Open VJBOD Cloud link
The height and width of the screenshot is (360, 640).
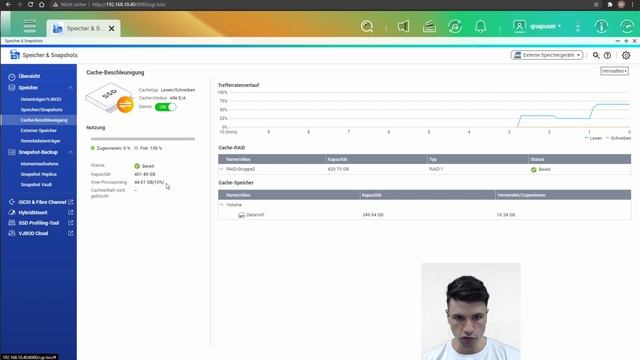(x=33, y=233)
